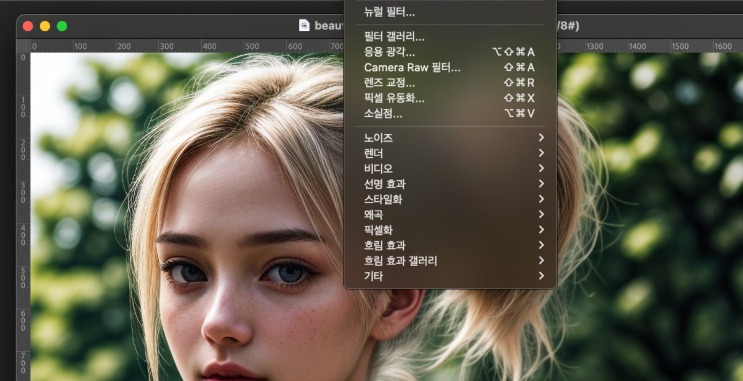
Task: Expand the 흐림 효과 갤러리 submenu
Action: [x=450, y=261]
